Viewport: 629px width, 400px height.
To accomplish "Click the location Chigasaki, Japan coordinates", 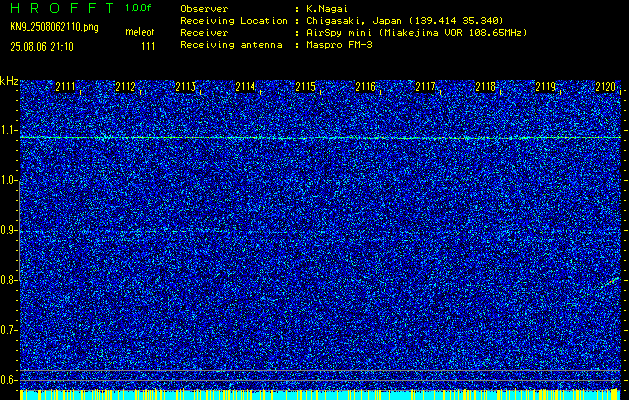I will (405, 21).
